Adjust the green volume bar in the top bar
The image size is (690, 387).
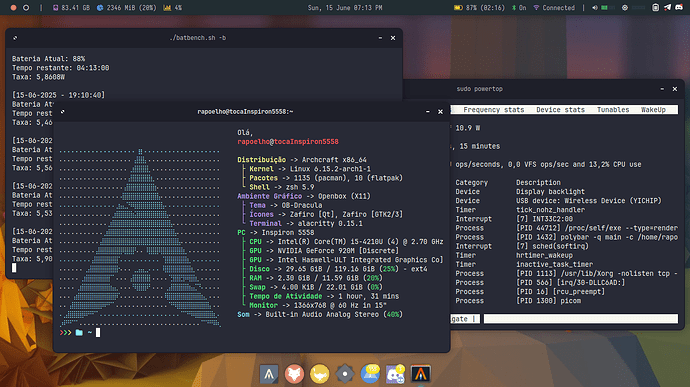608,7
